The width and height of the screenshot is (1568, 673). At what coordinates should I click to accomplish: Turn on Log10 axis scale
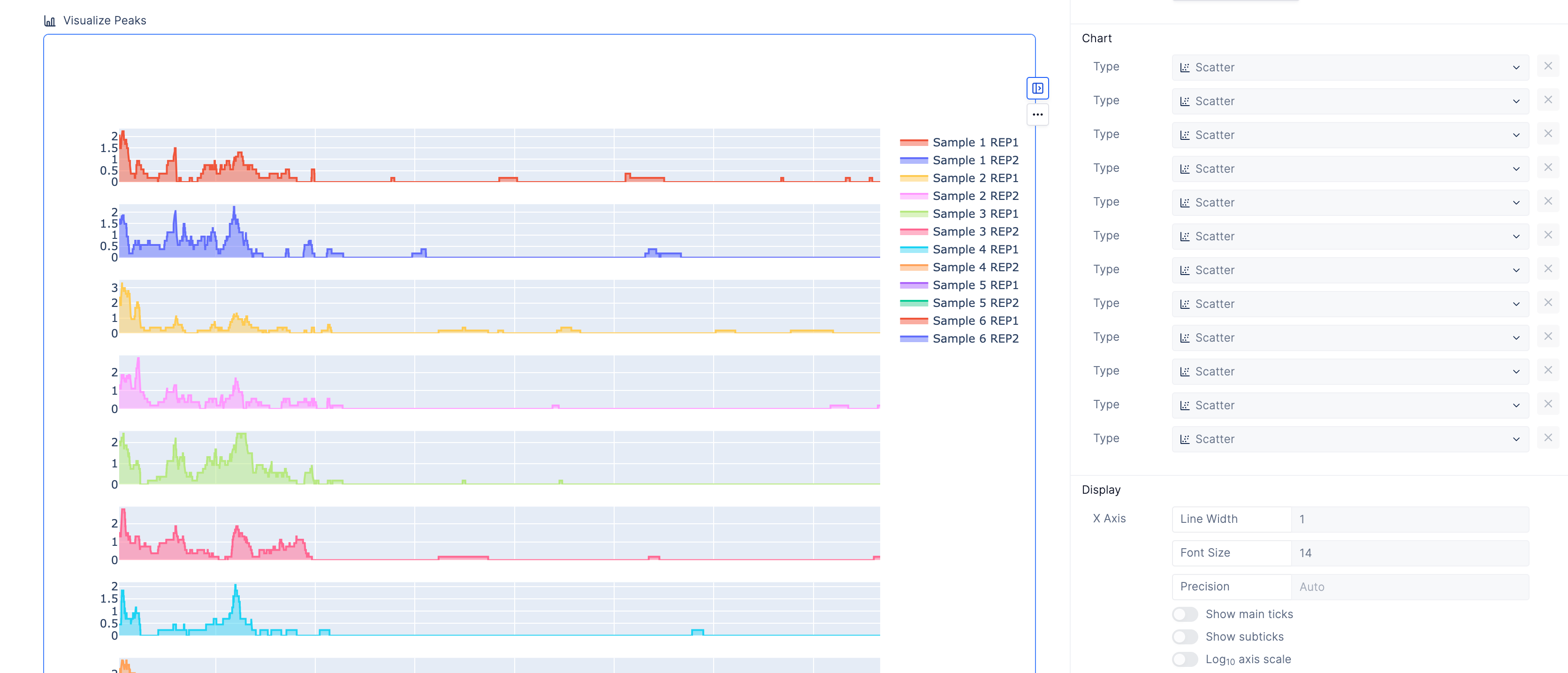1185,659
